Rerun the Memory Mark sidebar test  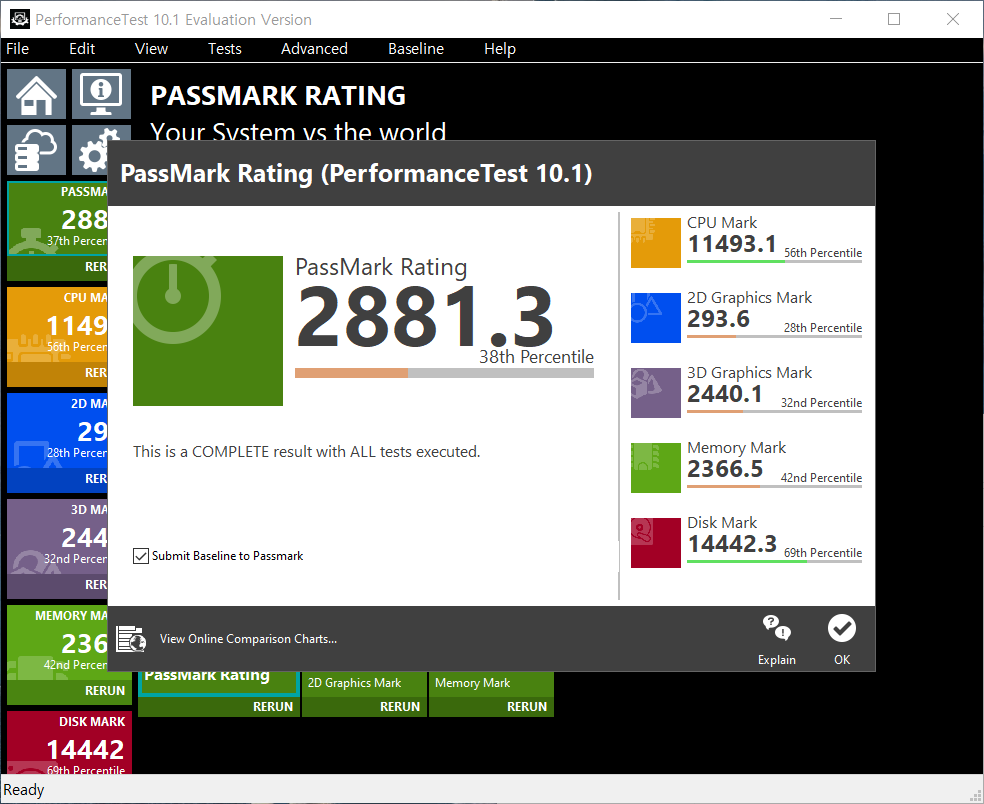(105, 690)
